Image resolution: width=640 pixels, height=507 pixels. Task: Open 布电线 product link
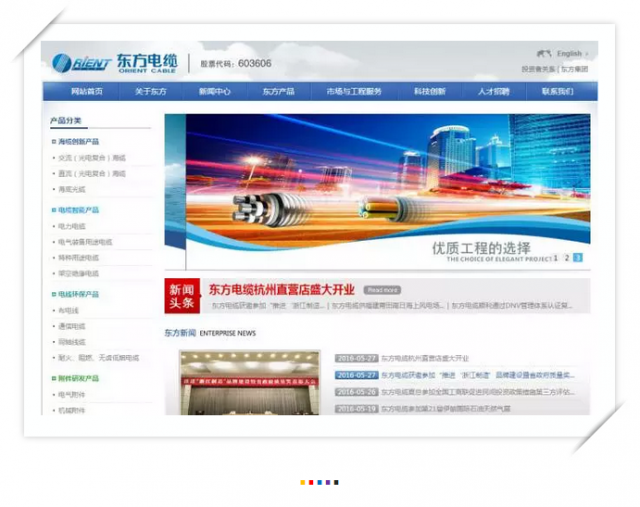68,311
